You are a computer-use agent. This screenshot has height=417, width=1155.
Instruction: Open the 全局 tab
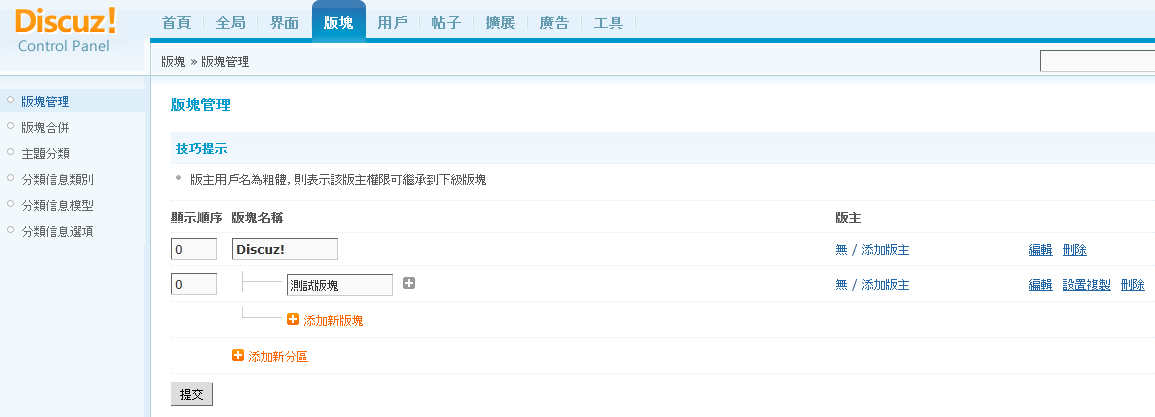click(231, 22)
